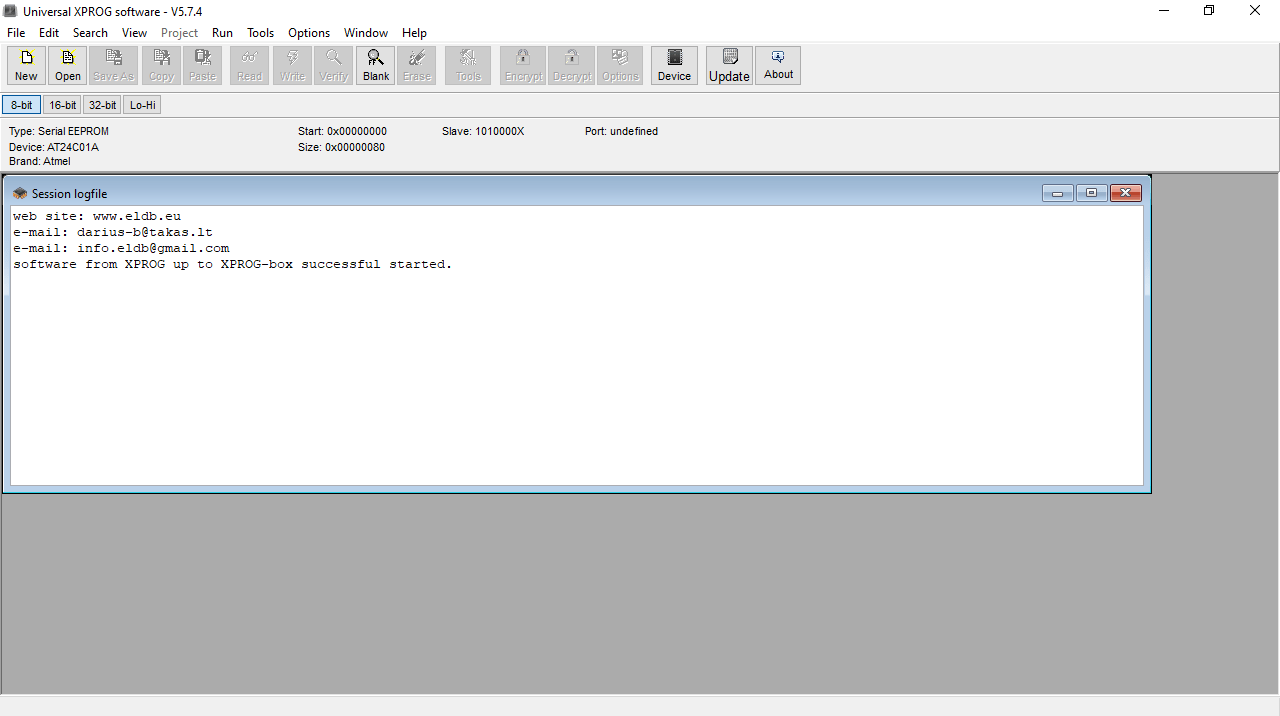Screen dimensions: 1280x716
Task: Click the 'web site: www.eldb.eu' log line
Action: click(97, 216)
